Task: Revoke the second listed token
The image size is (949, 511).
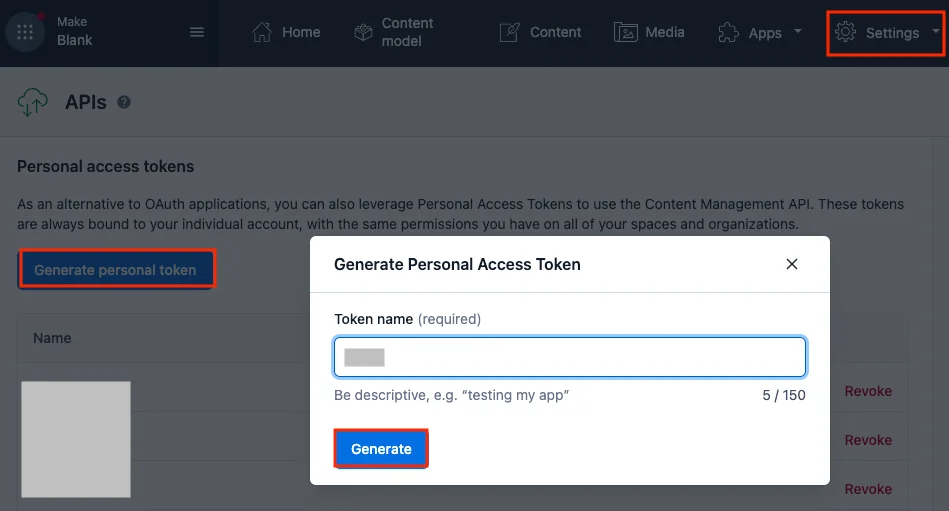Action: pyautogui.click(x=868, y=440)
